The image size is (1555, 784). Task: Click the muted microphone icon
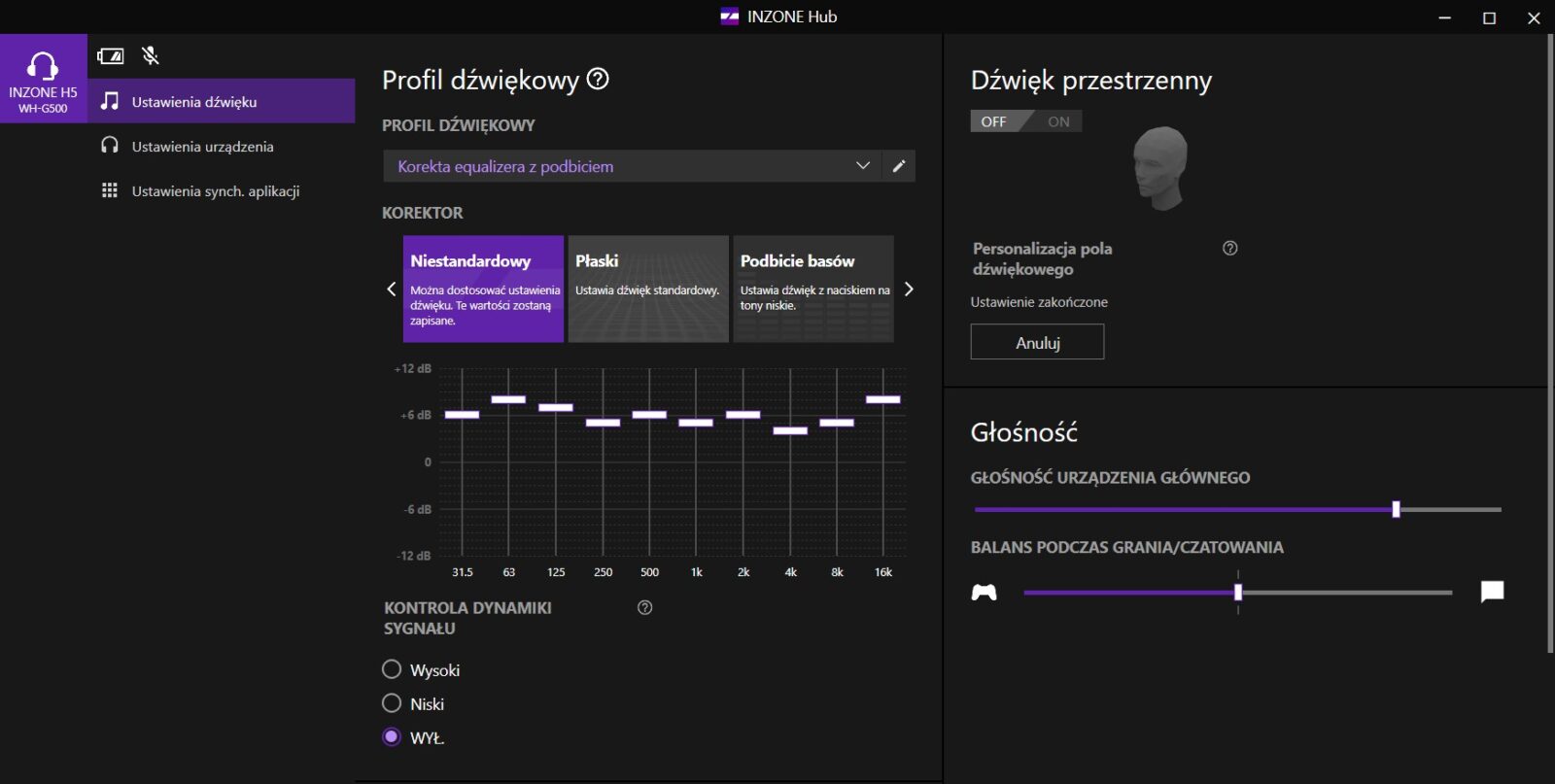click(151, 56)
